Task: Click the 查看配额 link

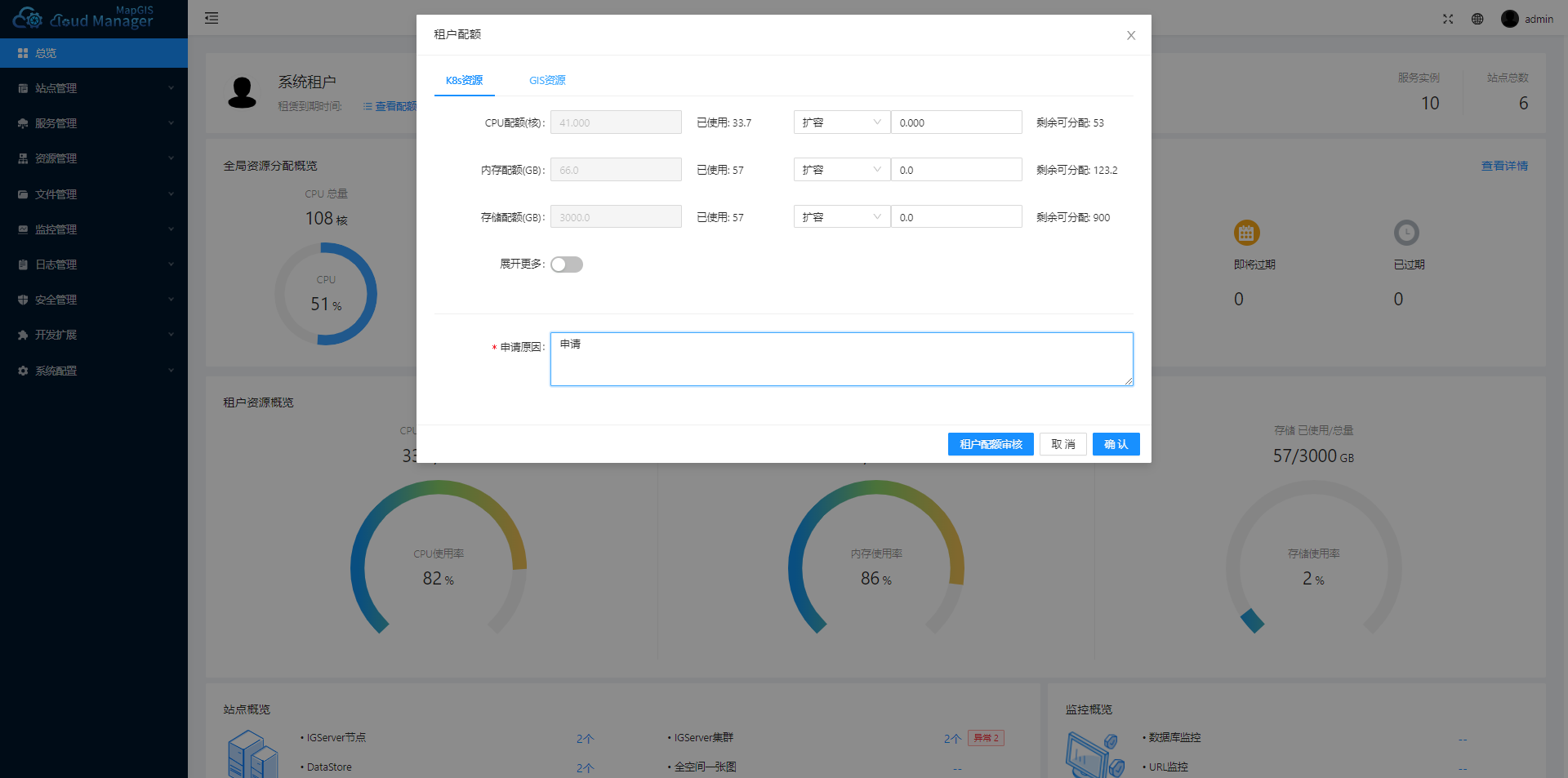Action: (x=390, y=106)
